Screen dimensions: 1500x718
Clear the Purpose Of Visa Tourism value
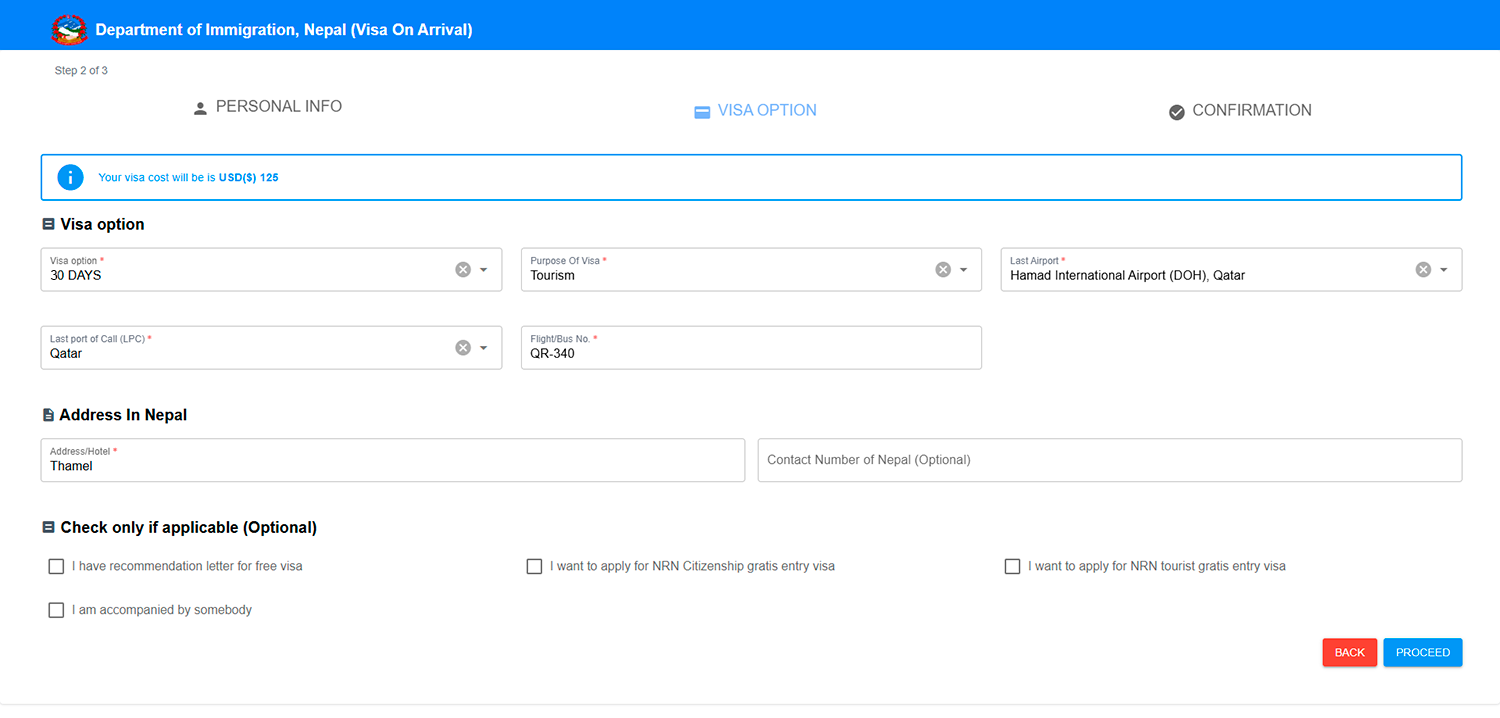[x=943, y=269]
